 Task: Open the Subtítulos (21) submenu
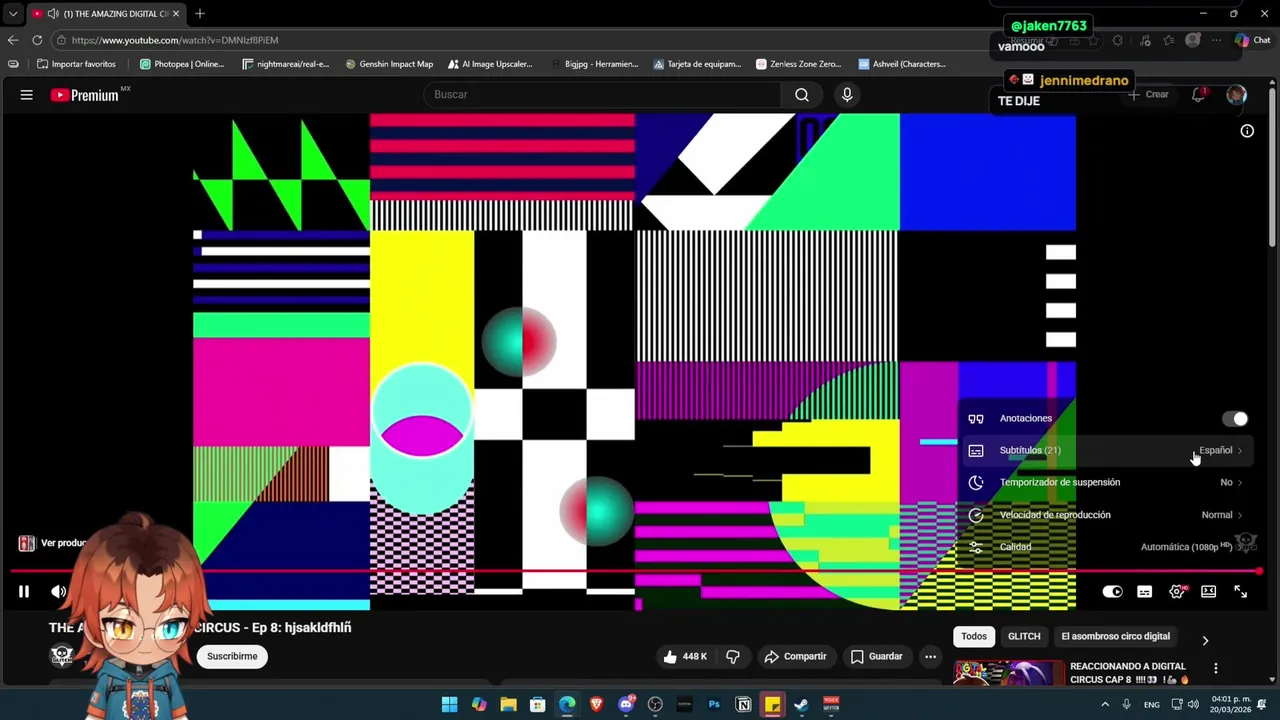[1106, 450]
